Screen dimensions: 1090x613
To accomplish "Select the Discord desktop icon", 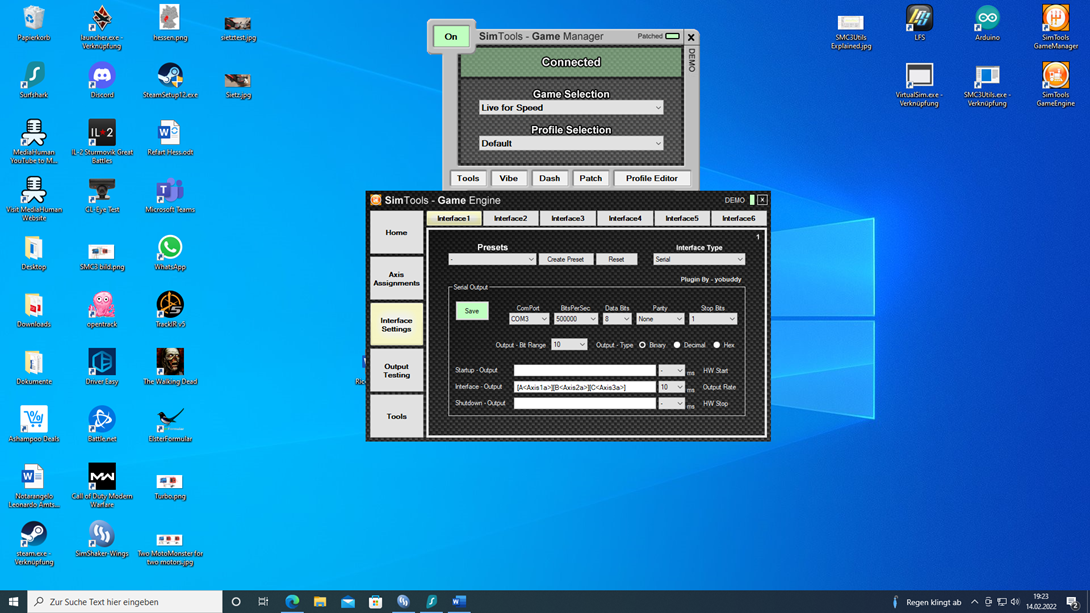I will point(101,80).
